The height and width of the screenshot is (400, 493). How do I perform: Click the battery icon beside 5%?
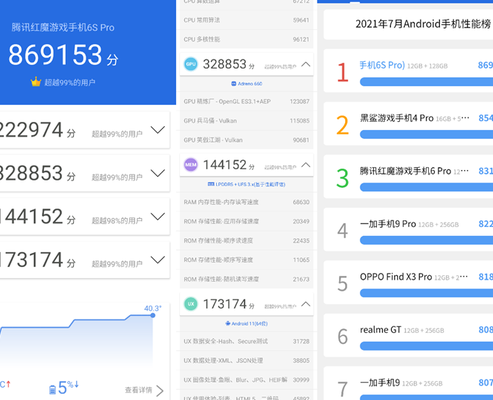pyautogui.click(x=52, y=389)
